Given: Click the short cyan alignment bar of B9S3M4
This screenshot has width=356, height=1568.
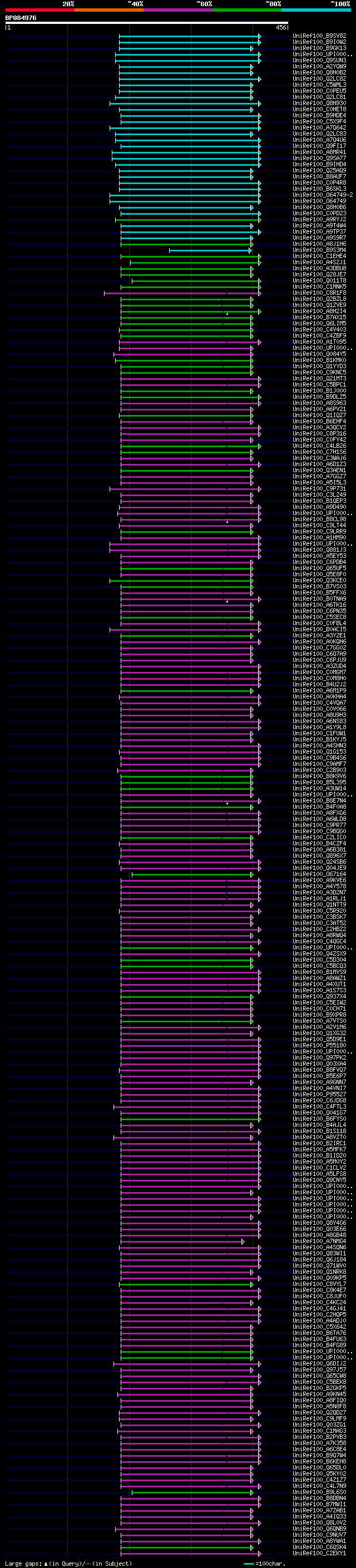Looking at the screenshot, I should (210, 250).
